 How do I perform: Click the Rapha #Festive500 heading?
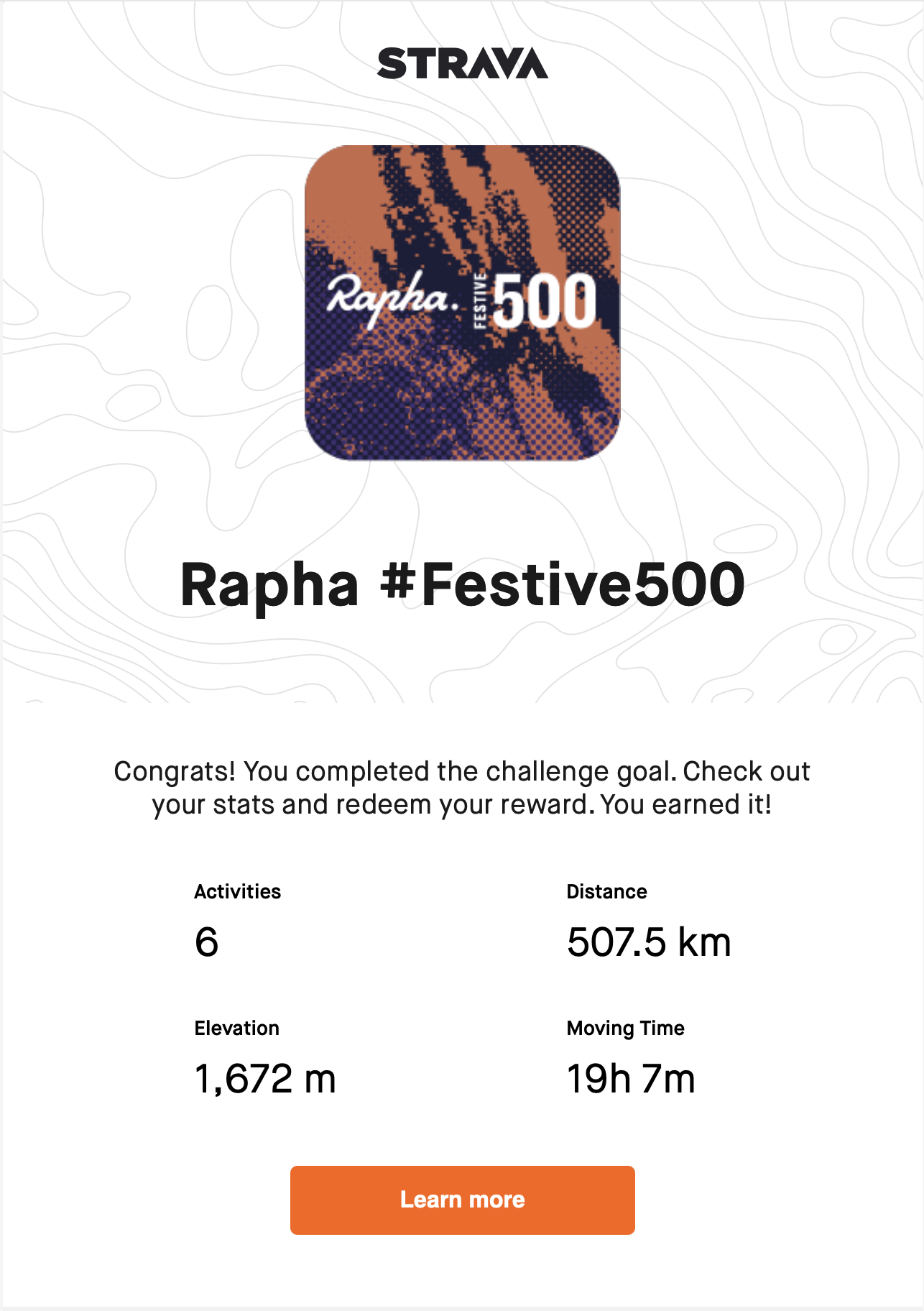coord(462,584)
